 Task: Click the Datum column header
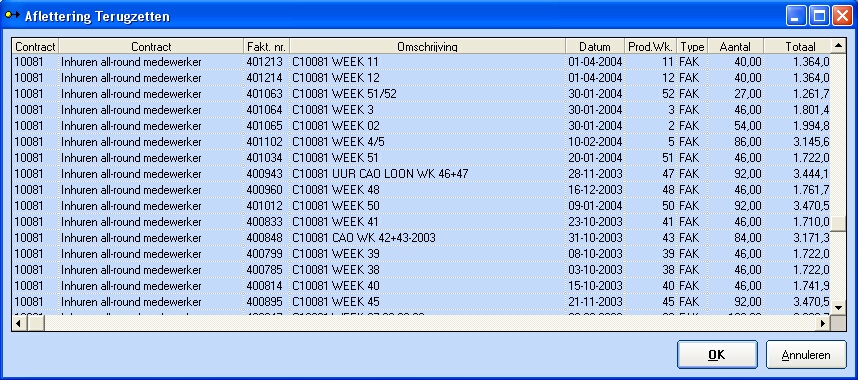[x=595, y=47]
